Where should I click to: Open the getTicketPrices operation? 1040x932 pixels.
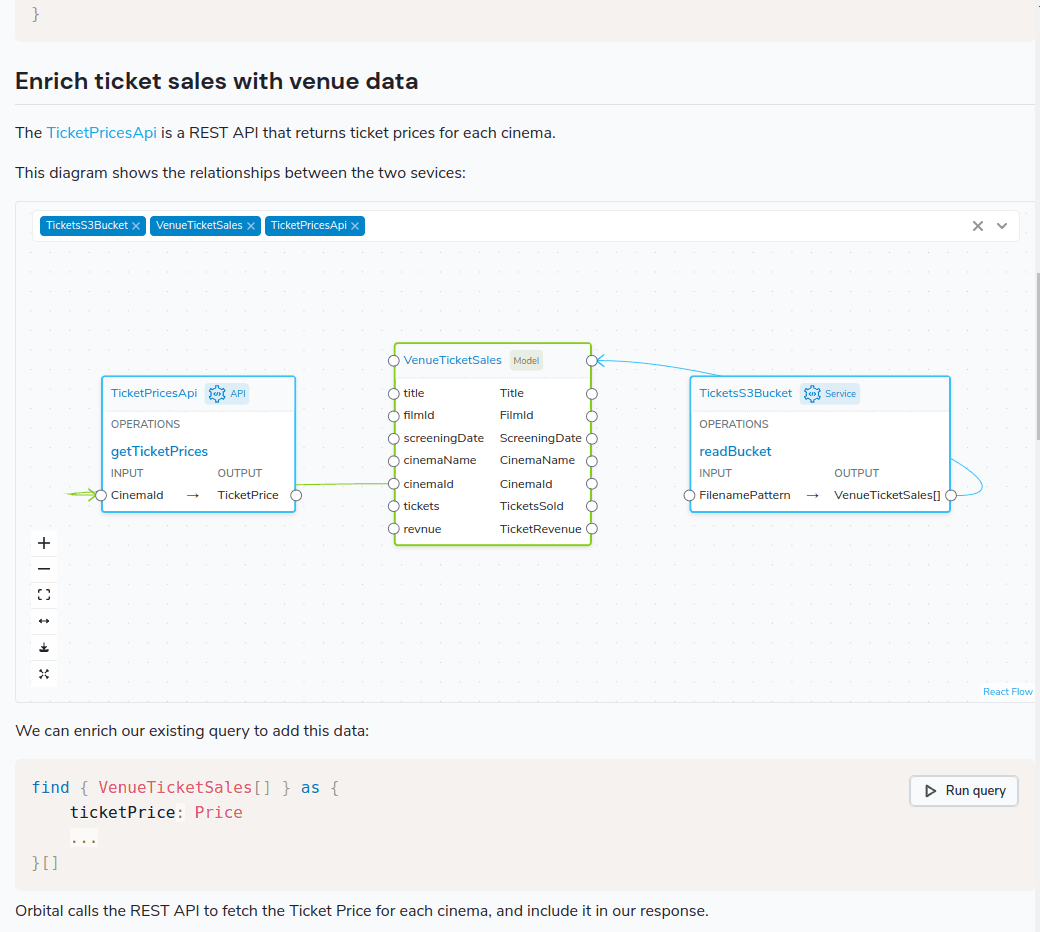point(159,451)
